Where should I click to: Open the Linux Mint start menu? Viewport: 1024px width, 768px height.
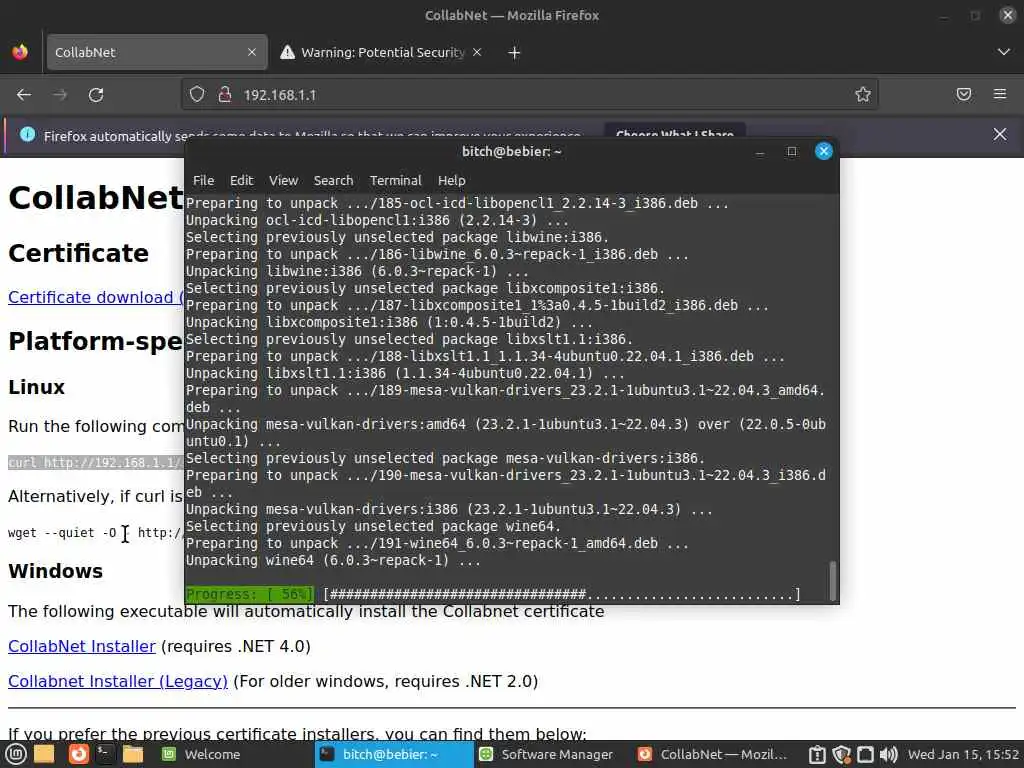(16, 754)
